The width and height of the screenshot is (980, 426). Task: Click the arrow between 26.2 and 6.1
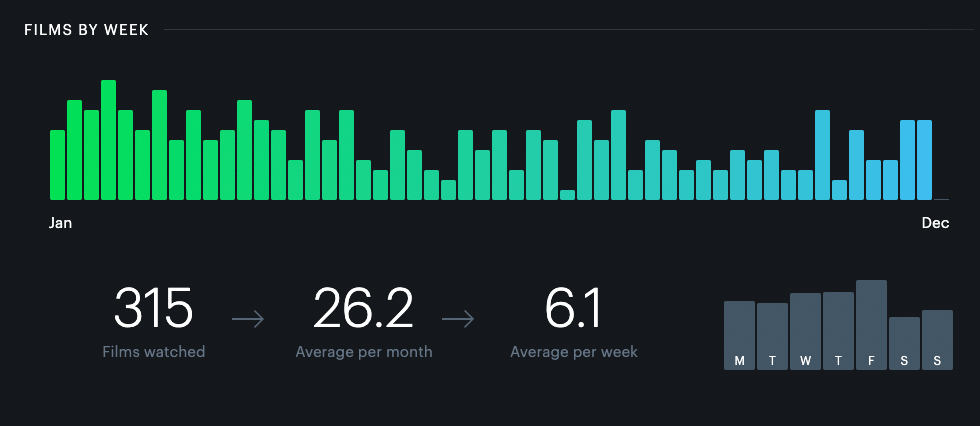(x=458, y=319)
